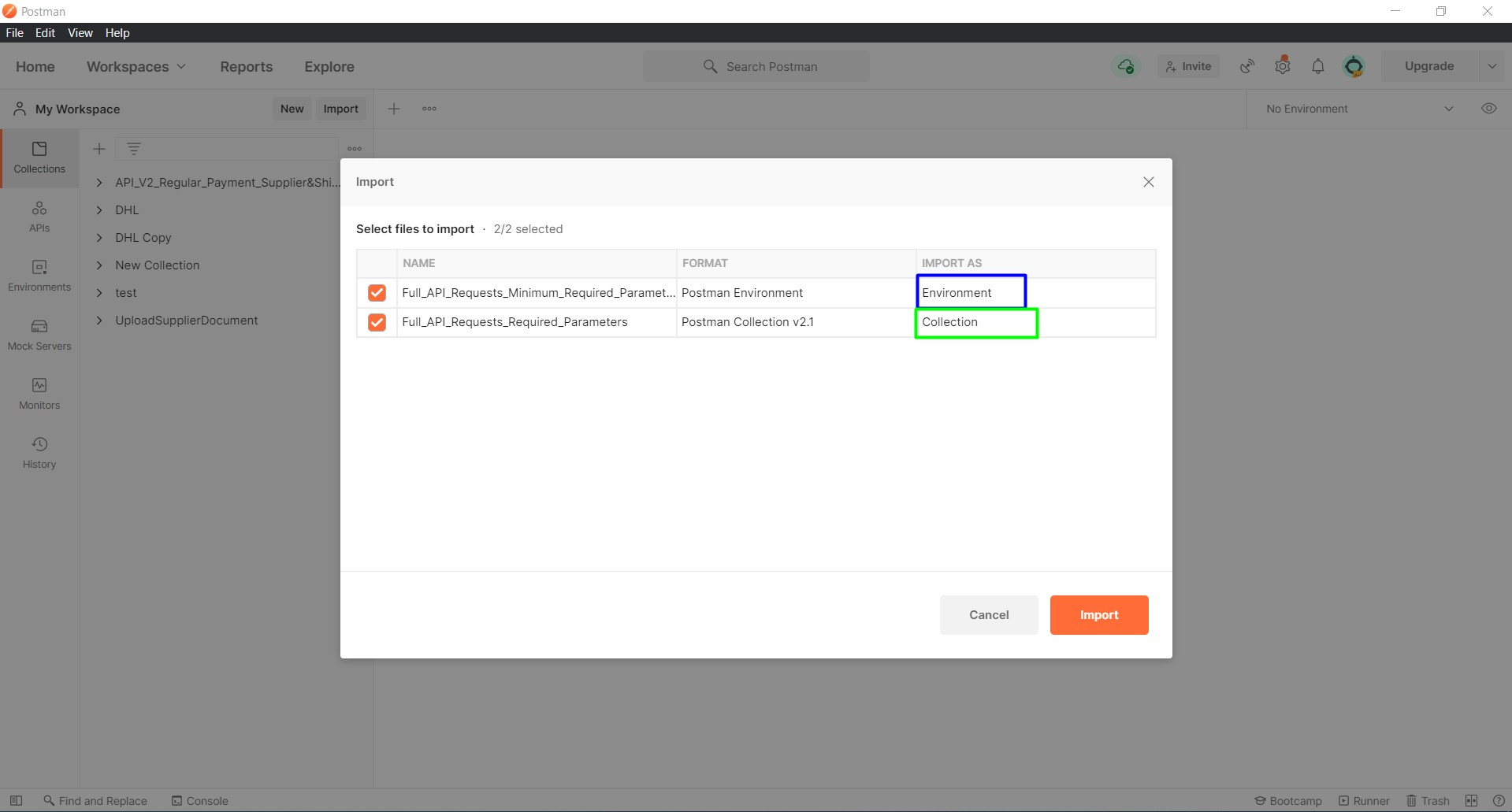Viewport: 1512px width, 812px height.
Task: Select the DHL Copy collection name
Action: (x=143, y=238)
